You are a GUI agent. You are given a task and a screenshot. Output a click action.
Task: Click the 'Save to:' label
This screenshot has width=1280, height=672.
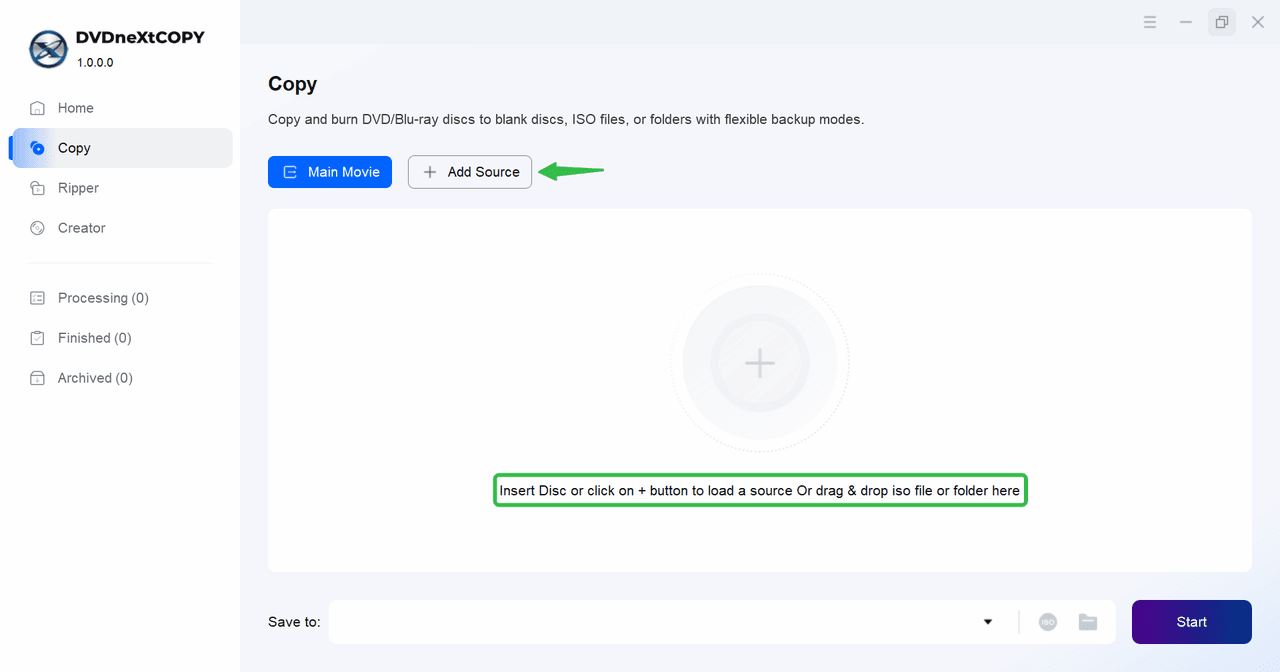click(295, 622)
